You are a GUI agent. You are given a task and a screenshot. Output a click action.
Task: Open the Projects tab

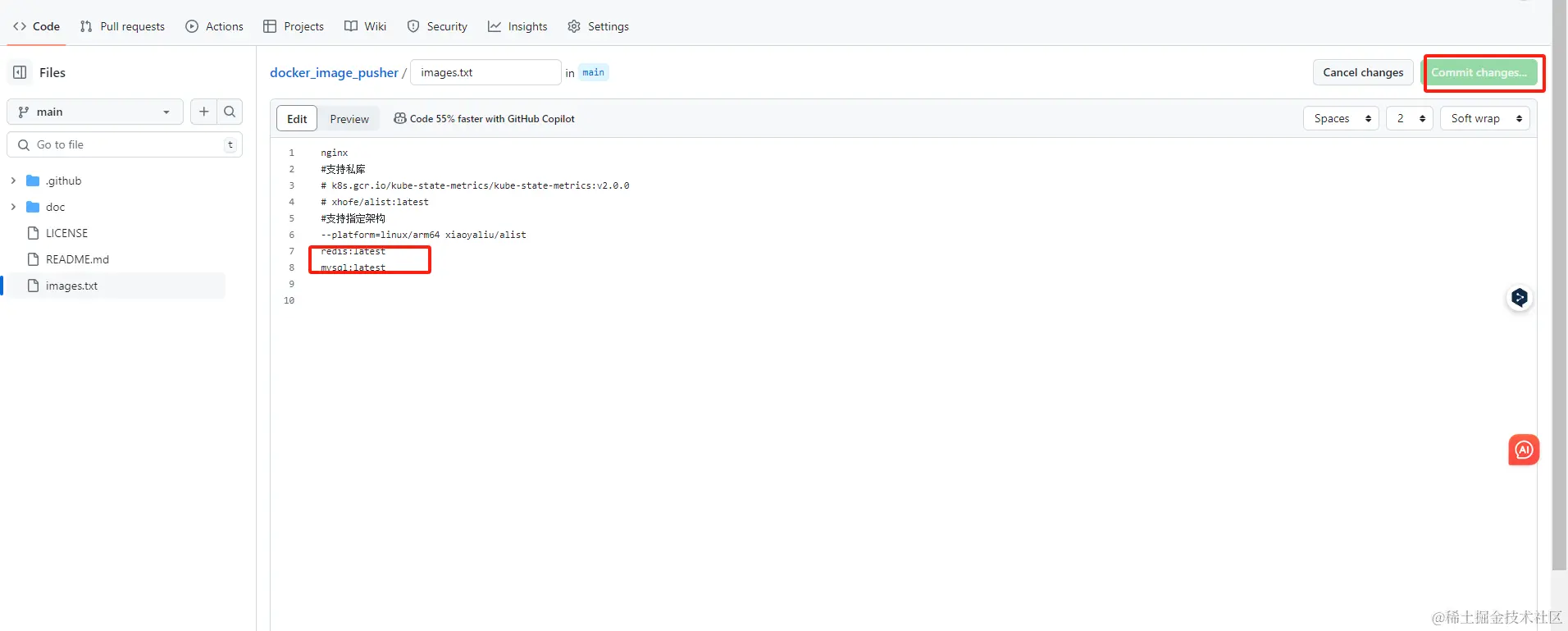pyautogui.click(x=293, y=26)
